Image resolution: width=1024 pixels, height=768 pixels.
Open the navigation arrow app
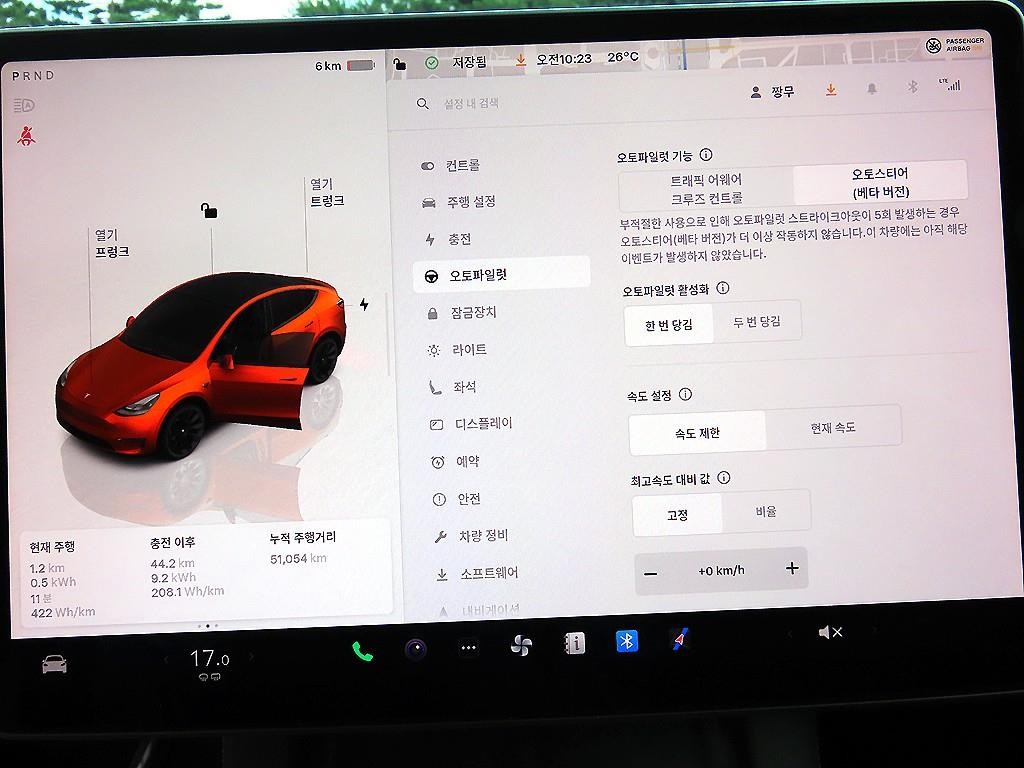[680, 639]
